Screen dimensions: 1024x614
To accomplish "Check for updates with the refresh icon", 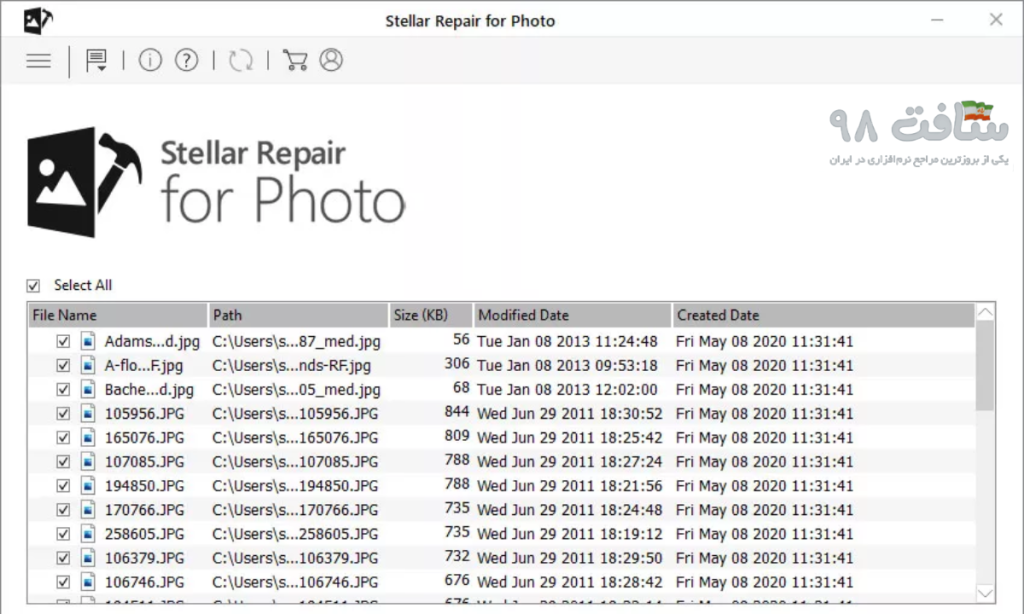I will [x=240, y=60].
